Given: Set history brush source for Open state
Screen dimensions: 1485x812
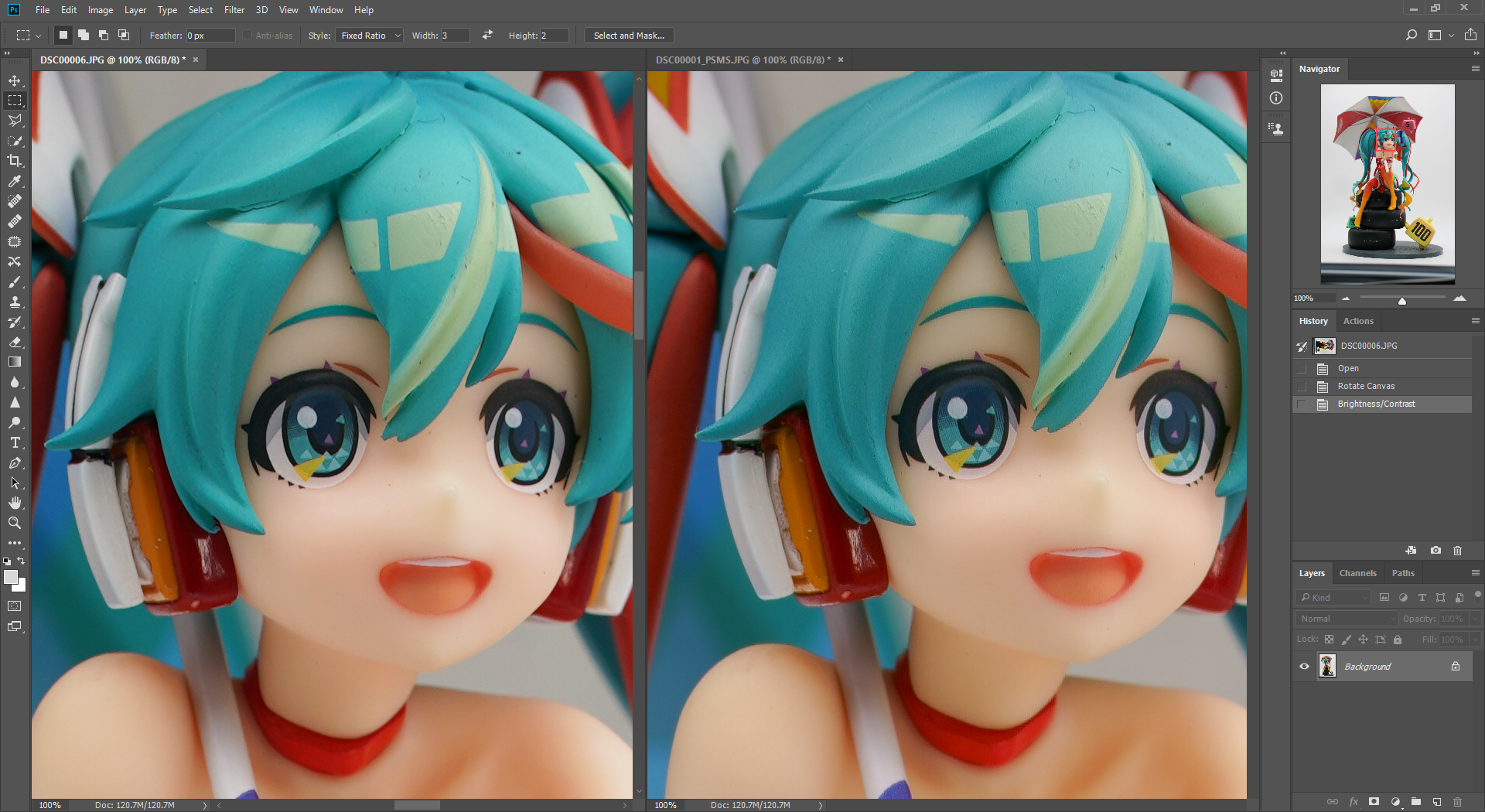Looking at the screenshot, I should (1302, 369).
